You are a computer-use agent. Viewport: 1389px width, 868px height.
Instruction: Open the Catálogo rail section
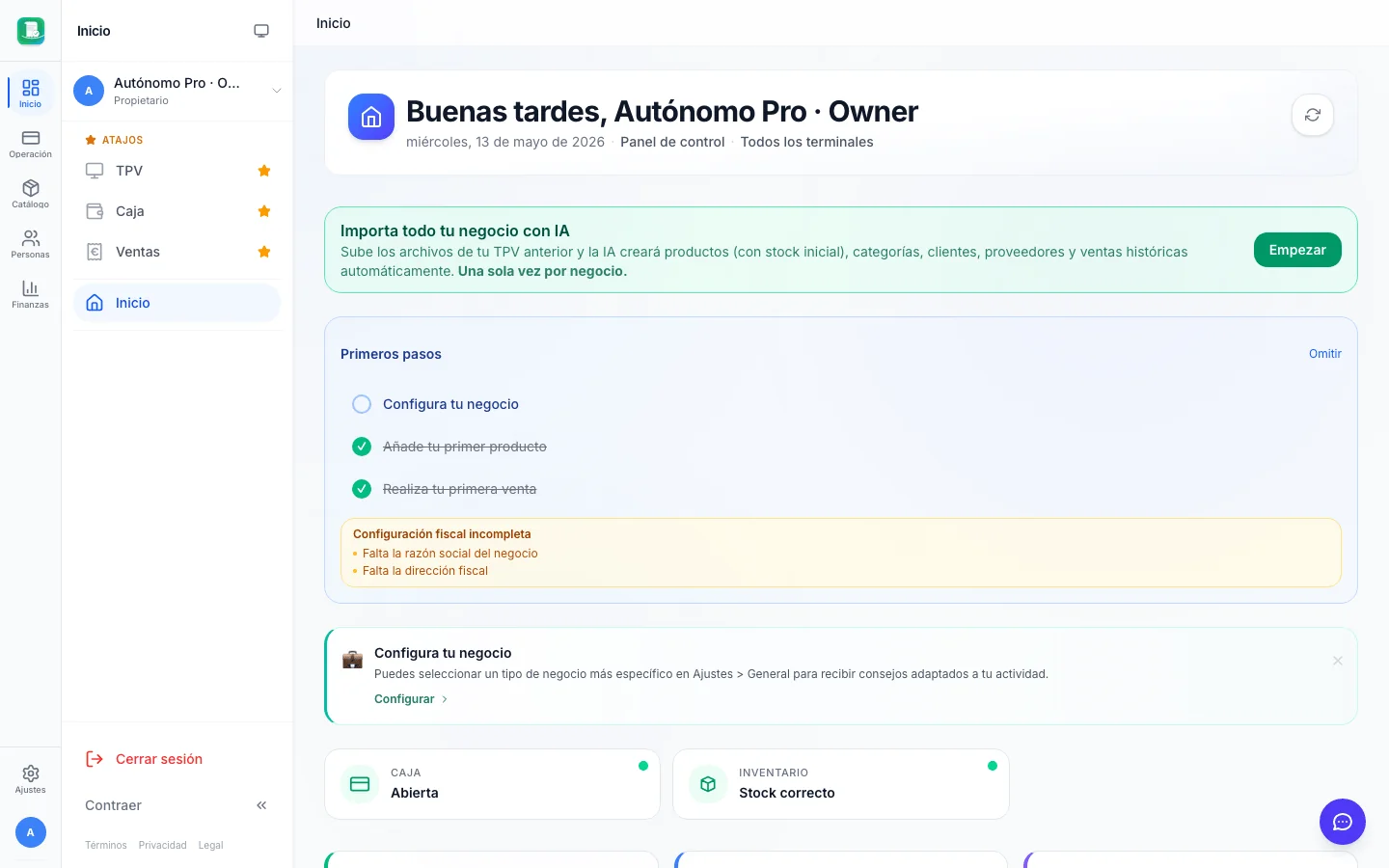pos(30,194)
